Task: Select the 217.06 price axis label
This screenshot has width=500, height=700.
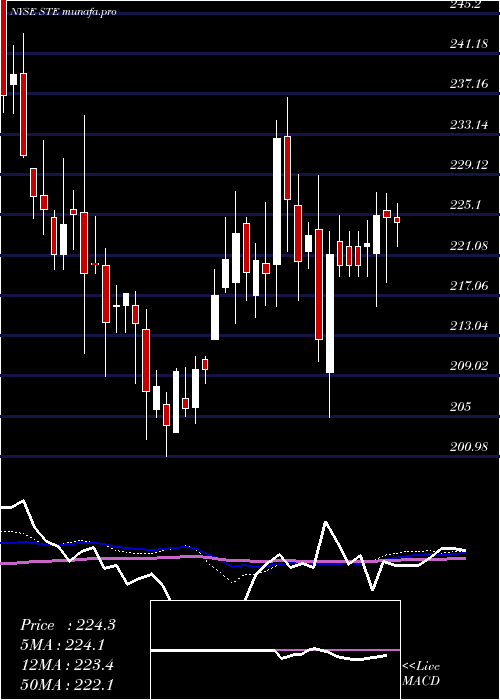Action: click(x=468, y=285)
